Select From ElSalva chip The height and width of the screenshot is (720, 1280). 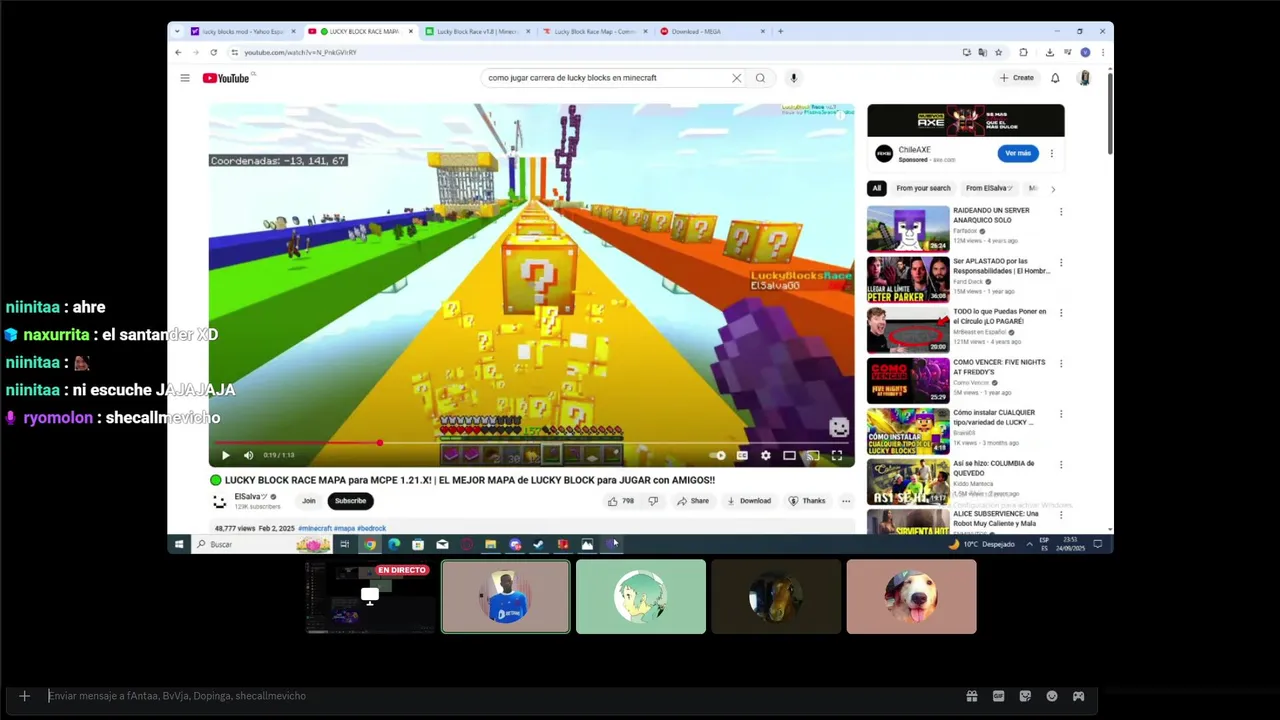click(x=989, y=188)
